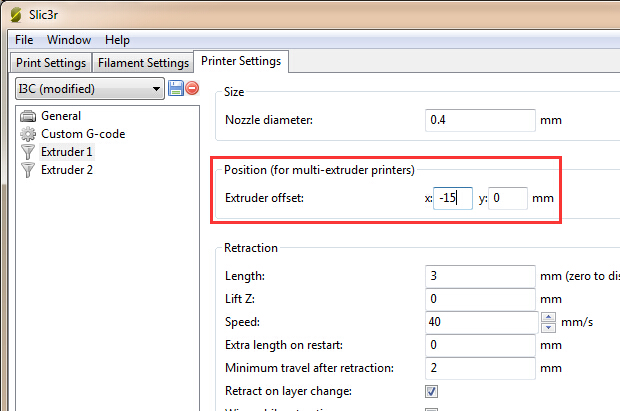Image resolution: width=620 pixels, height=411 pixels.
Task: Toggle the Retract on layer change checkbox
Action: point(431,392)
